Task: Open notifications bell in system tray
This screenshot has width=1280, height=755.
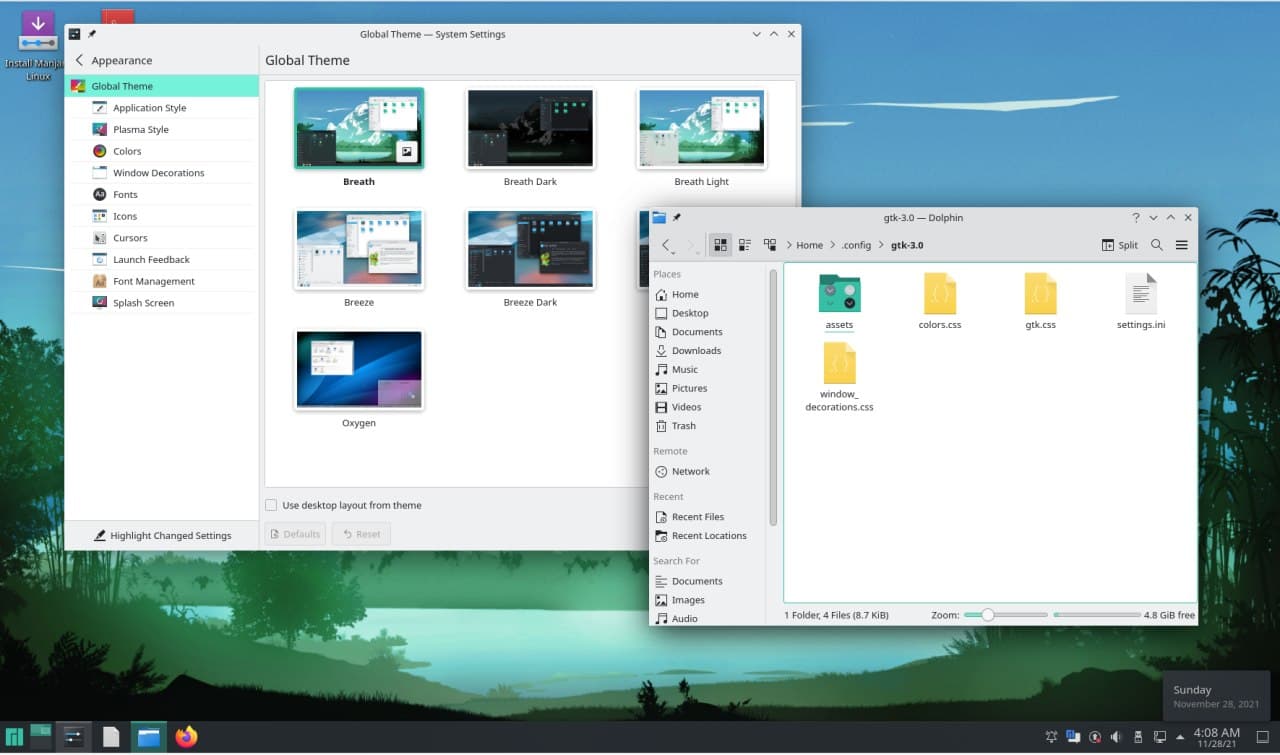Action: [1051, 737]
